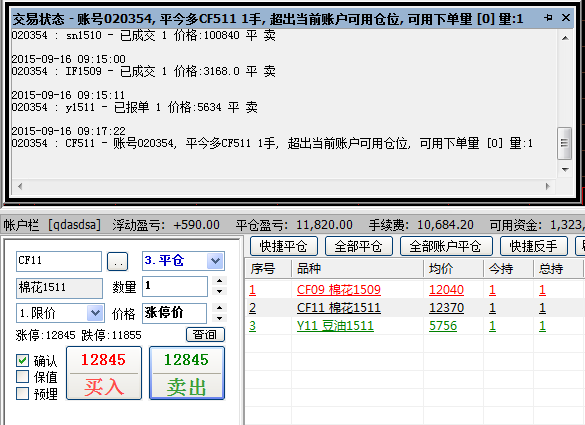Click 序号 cell 3
Screen dimensions: 585x425
(x=253, y=326)
